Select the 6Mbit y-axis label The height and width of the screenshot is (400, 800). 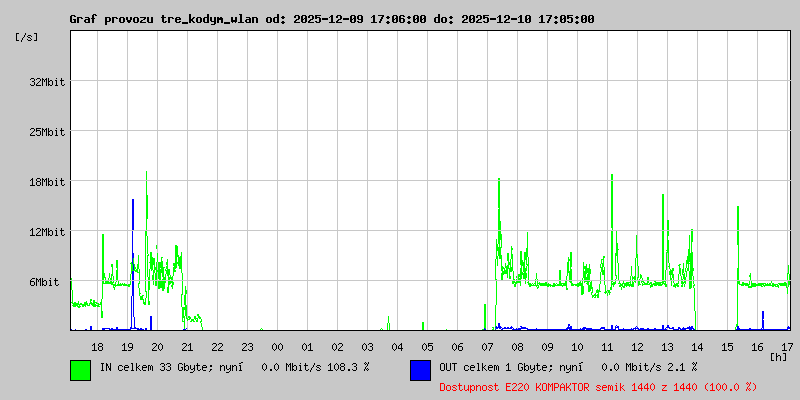(44, 282)
